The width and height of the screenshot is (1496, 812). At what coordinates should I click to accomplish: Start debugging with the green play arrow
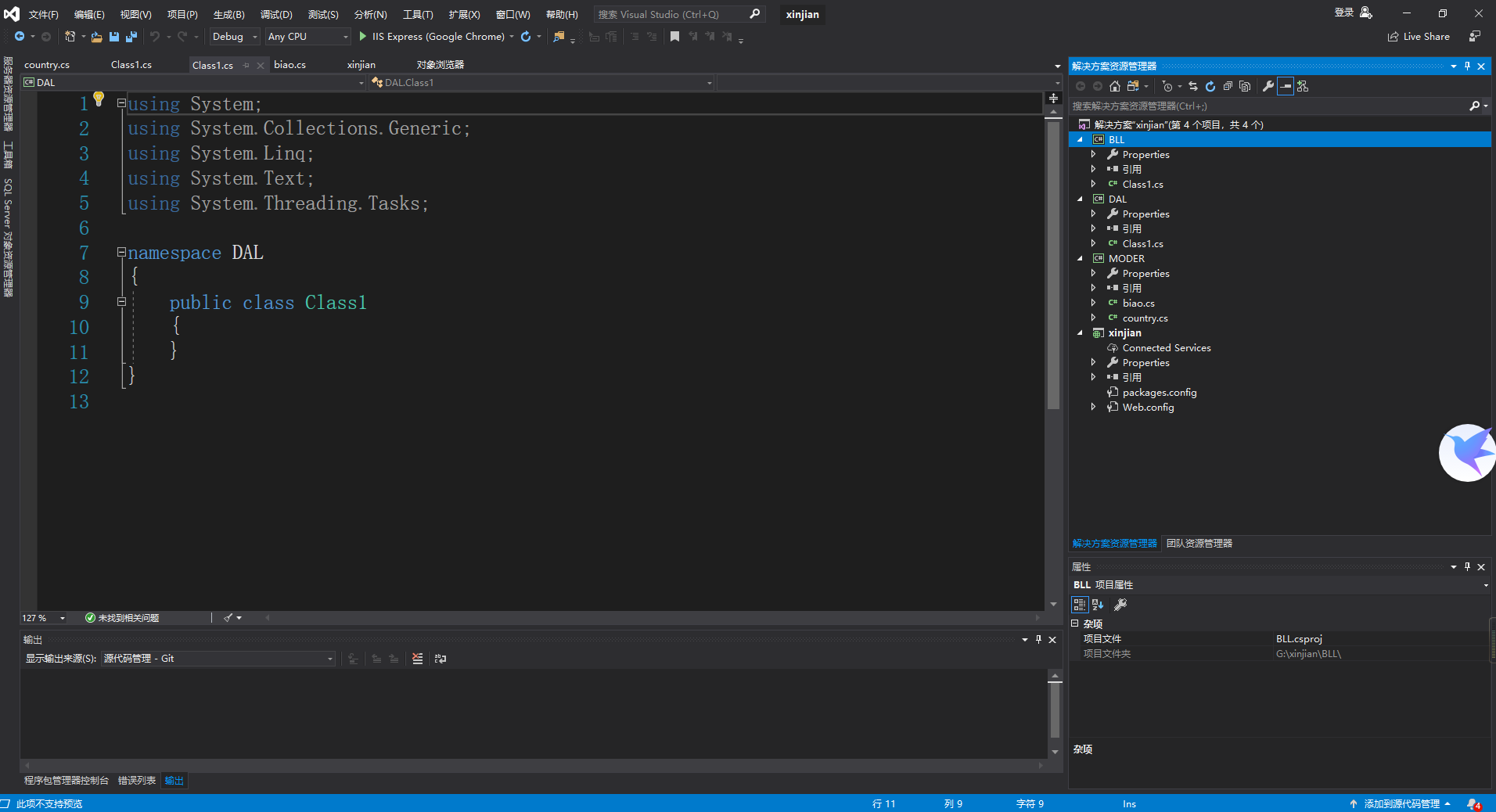(x=362, y=37)
